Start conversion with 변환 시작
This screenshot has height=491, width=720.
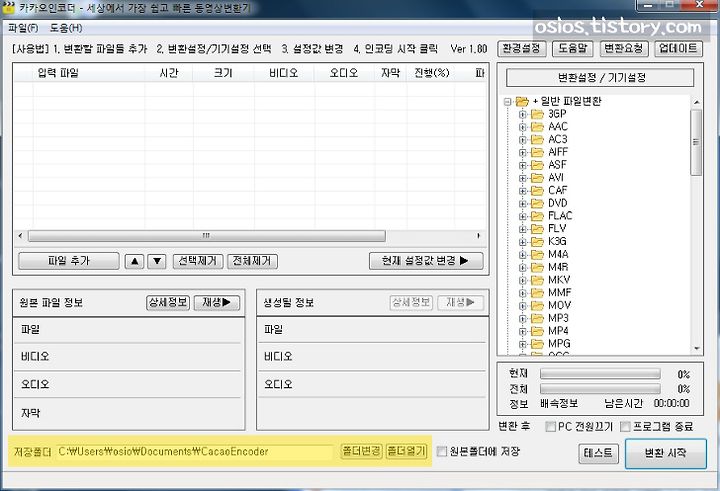[x=666, y=453]
